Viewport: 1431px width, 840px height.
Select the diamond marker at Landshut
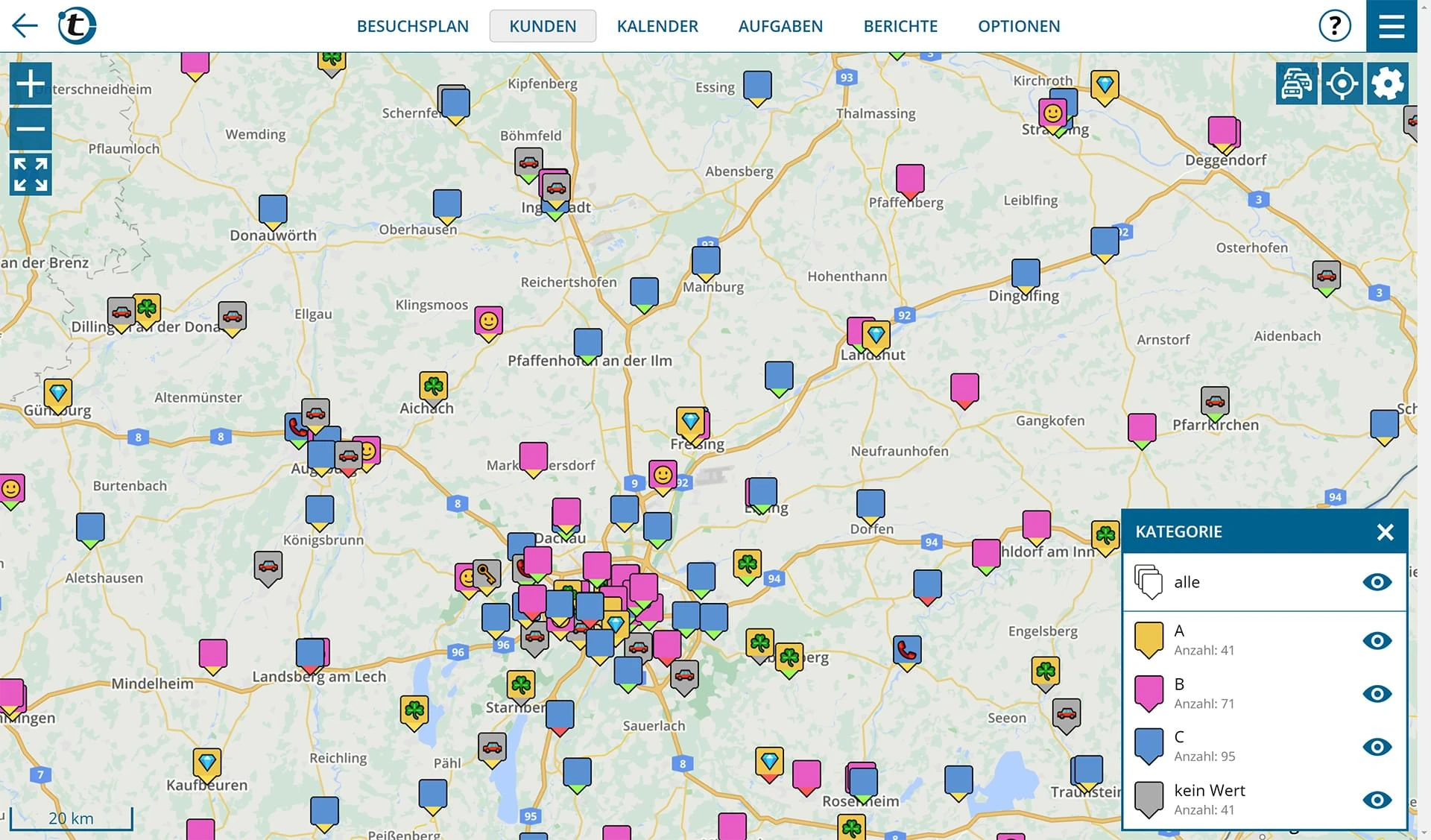tap(876, 338)
